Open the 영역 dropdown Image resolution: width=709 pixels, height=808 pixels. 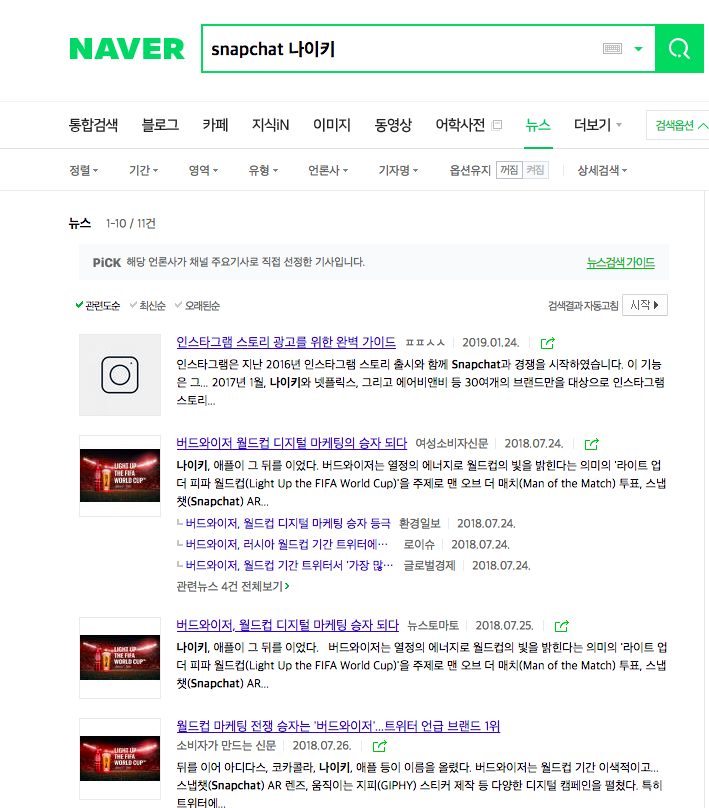(203, 170)
